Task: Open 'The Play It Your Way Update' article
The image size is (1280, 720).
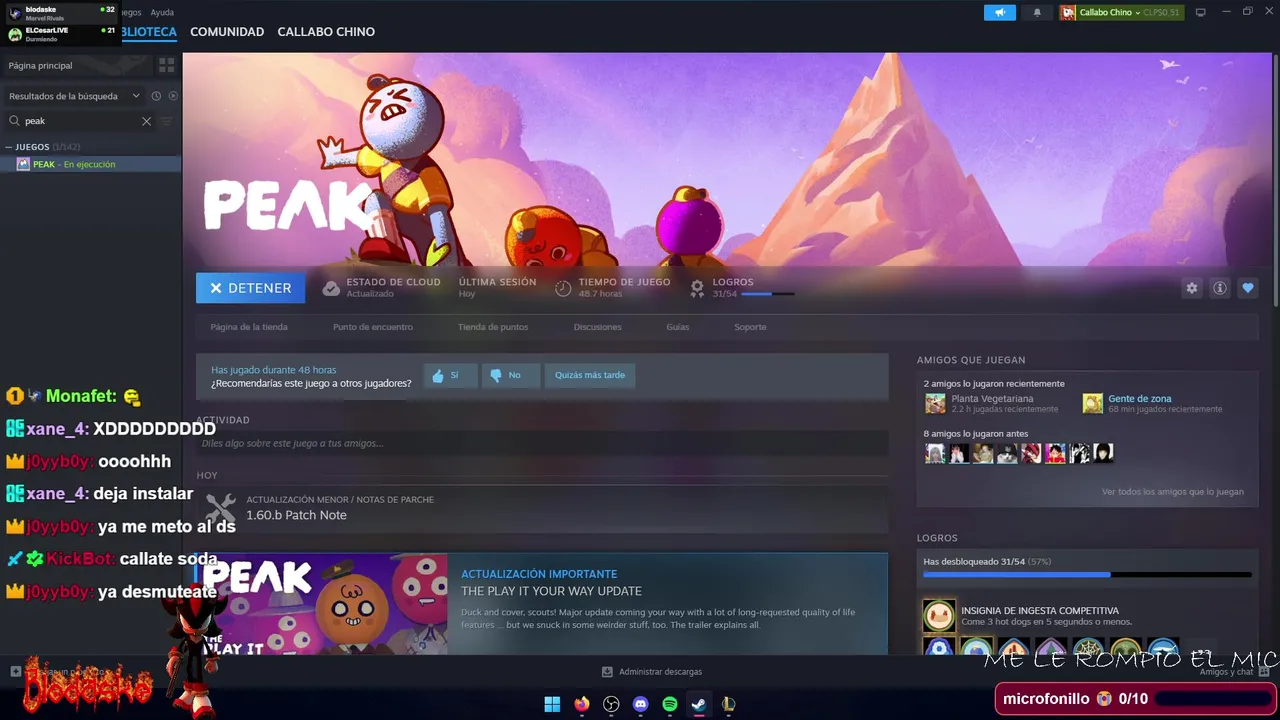Action: (551, 591)
